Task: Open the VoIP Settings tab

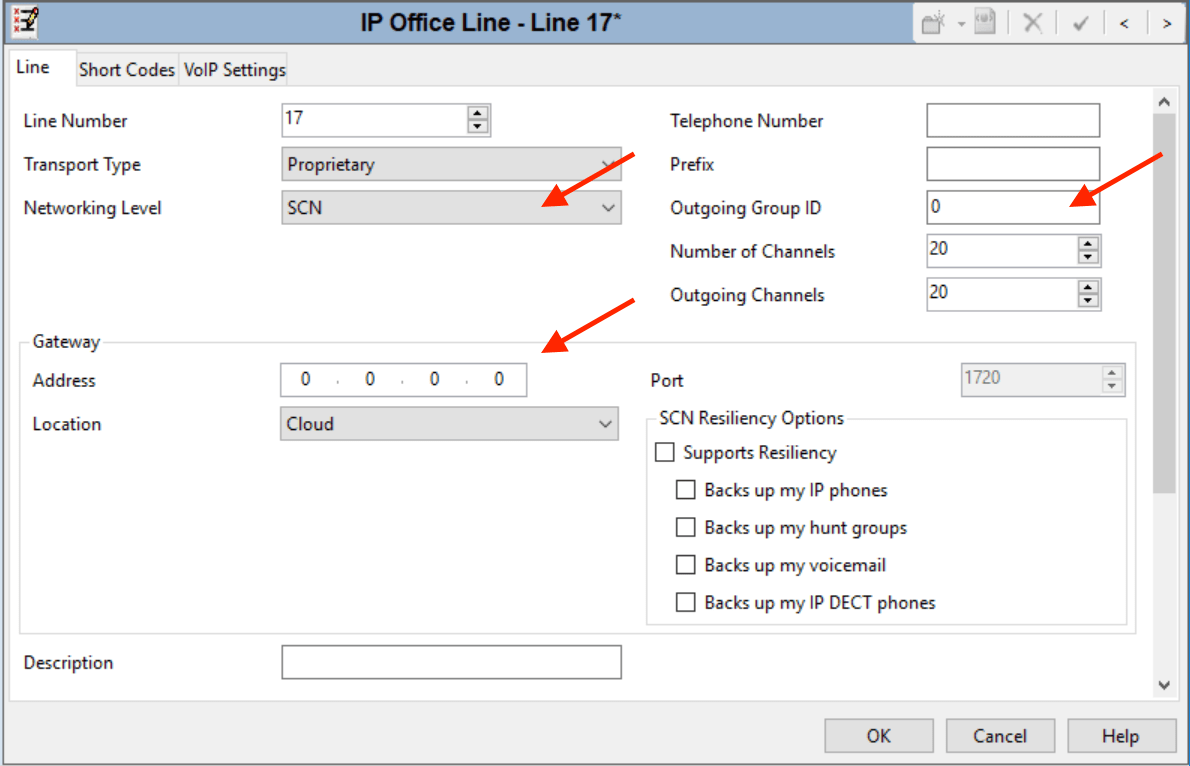Action: [x=235, y=70]
